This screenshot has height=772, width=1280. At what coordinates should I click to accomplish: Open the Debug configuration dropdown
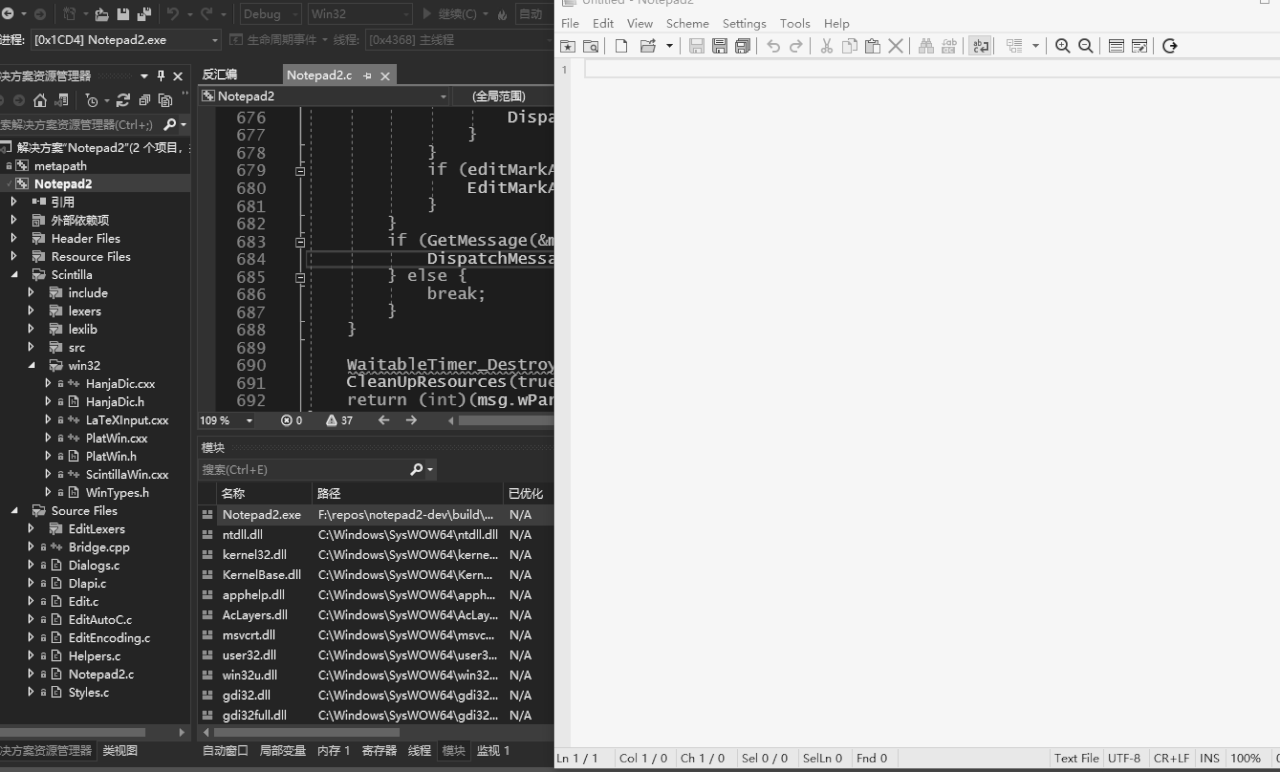click(x=270, y=14)
